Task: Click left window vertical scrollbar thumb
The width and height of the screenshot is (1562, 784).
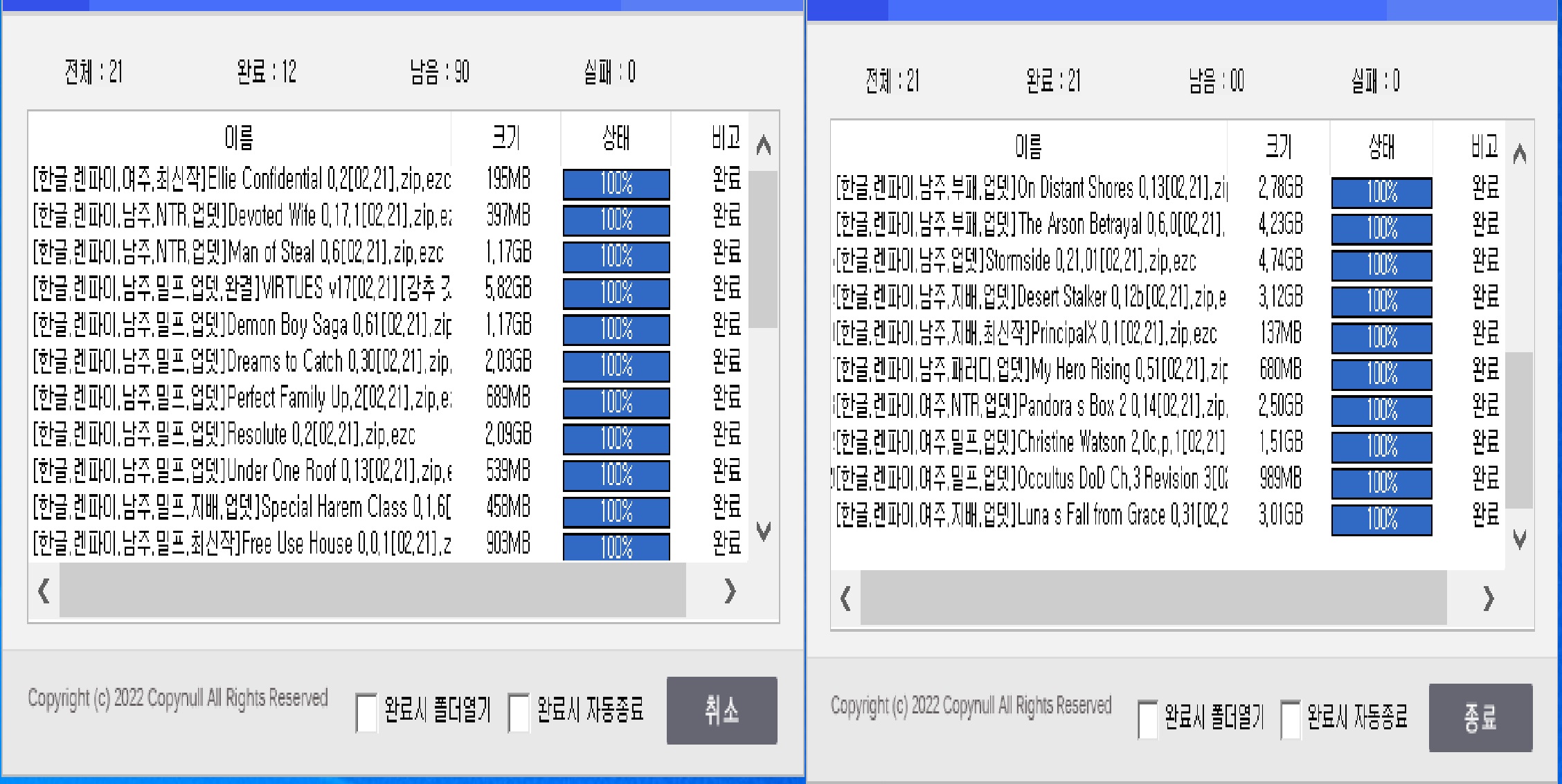Action: (764, 249)
